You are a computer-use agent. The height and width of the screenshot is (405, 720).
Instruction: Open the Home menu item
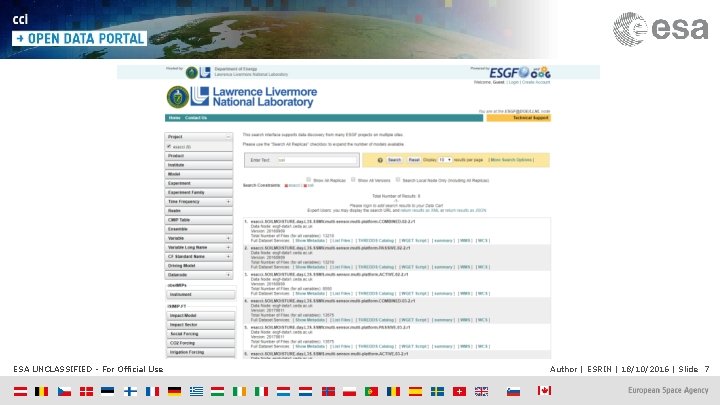click(174, 118)
